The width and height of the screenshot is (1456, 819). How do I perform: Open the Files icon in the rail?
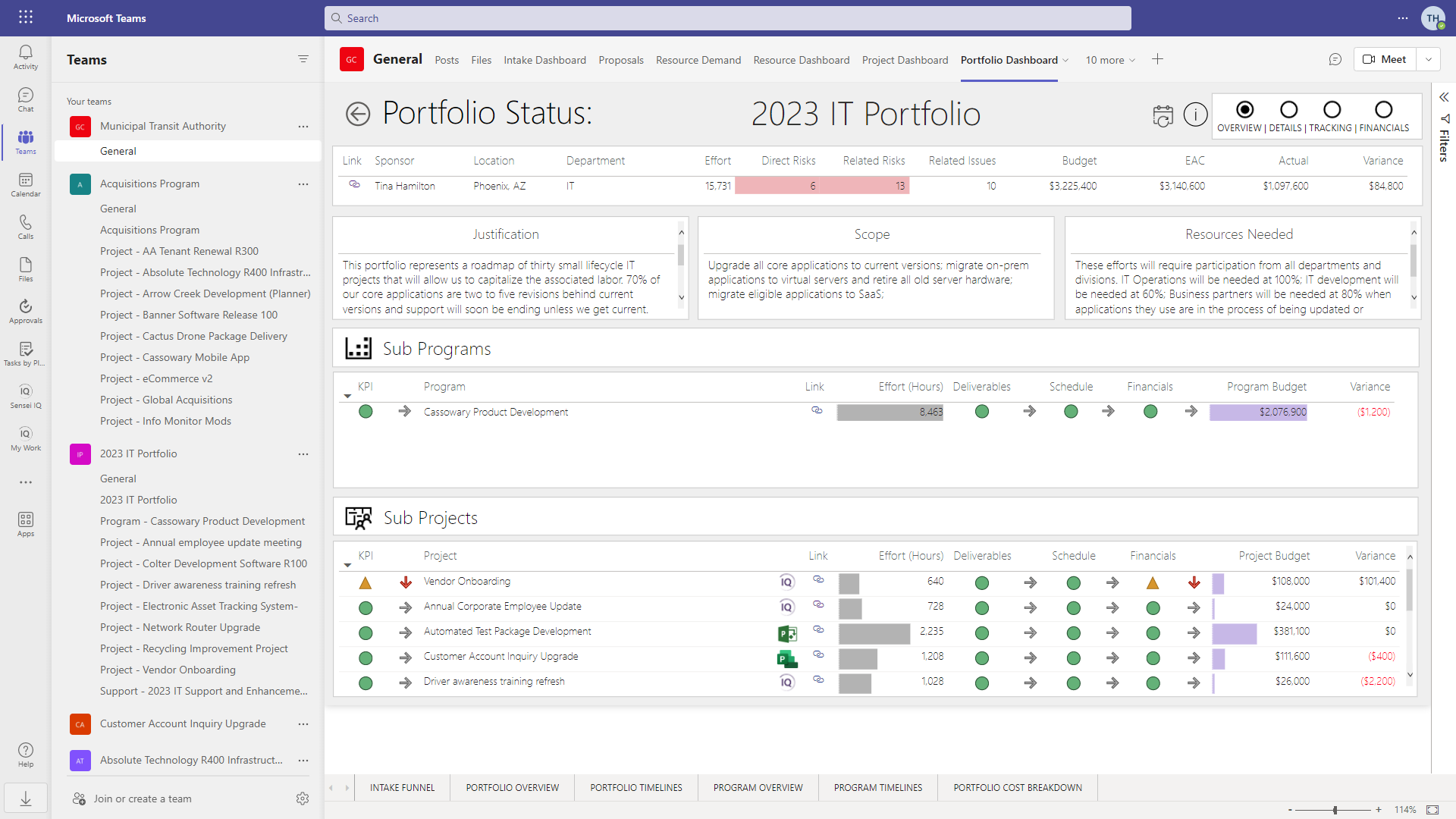tap(26, 269)
